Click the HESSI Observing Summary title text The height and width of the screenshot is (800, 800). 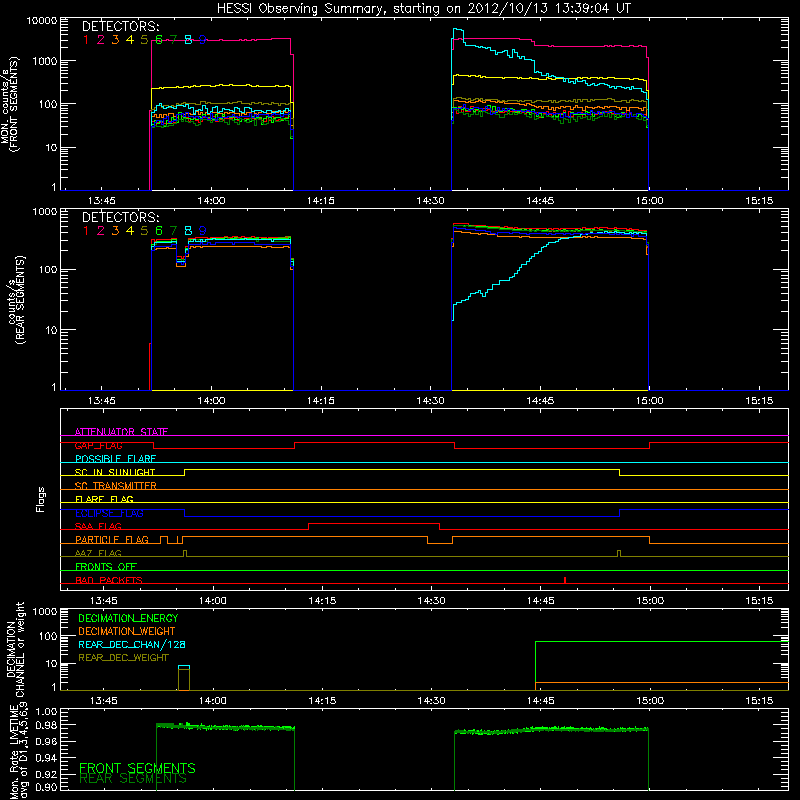[x=424, y=8]
